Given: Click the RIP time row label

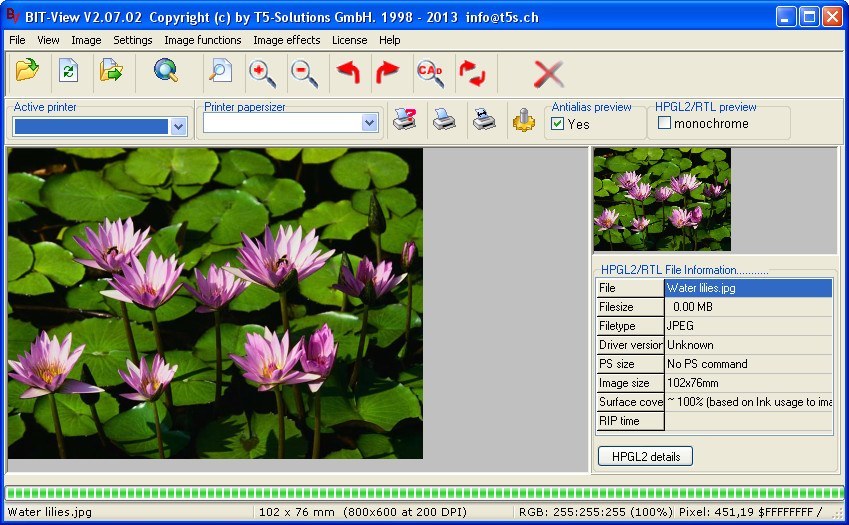Looking at the screenshot, I should (x=630, y=421).
